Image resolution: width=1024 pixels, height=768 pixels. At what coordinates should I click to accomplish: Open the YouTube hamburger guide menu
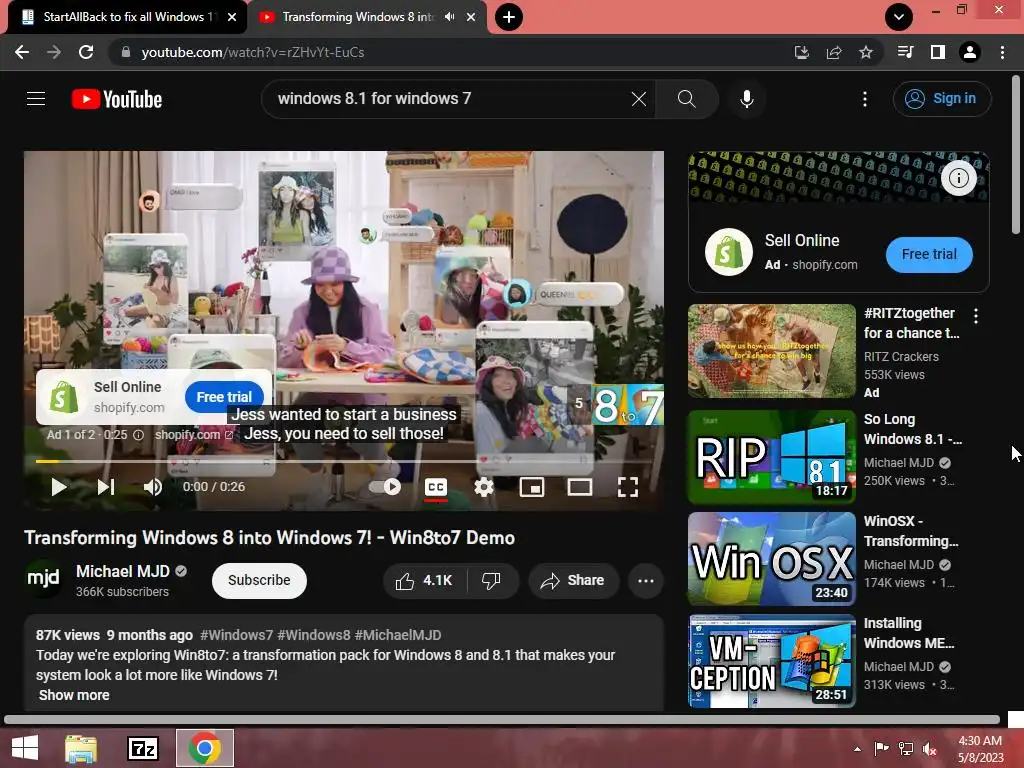click(36, 99)
